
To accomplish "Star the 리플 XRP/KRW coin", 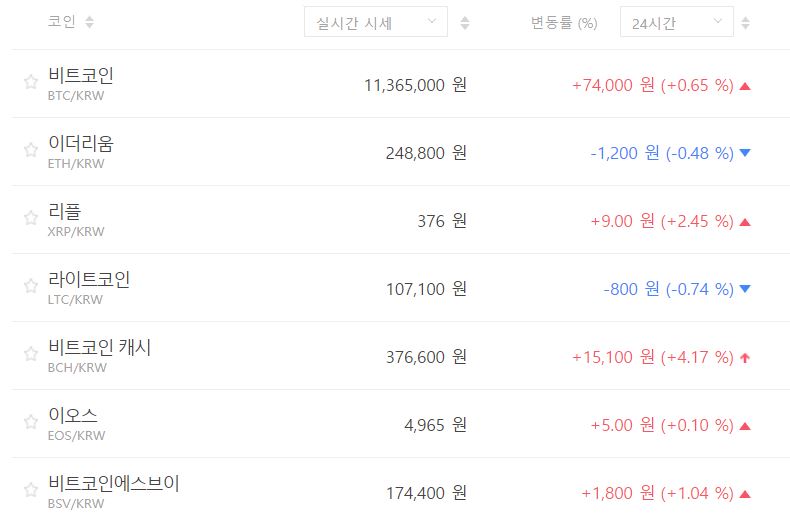I will (x=31, y=219).
